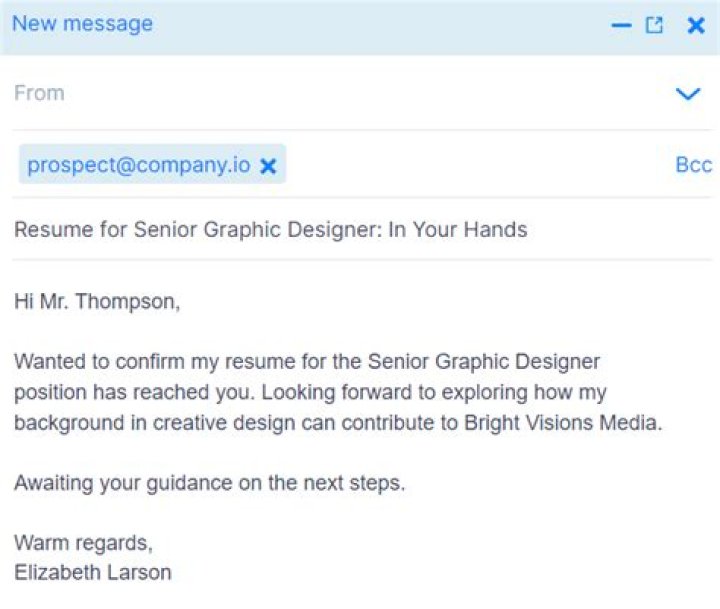Place cursor in the 'Hi Mr. Thompson,' greeting

(97, 301)
